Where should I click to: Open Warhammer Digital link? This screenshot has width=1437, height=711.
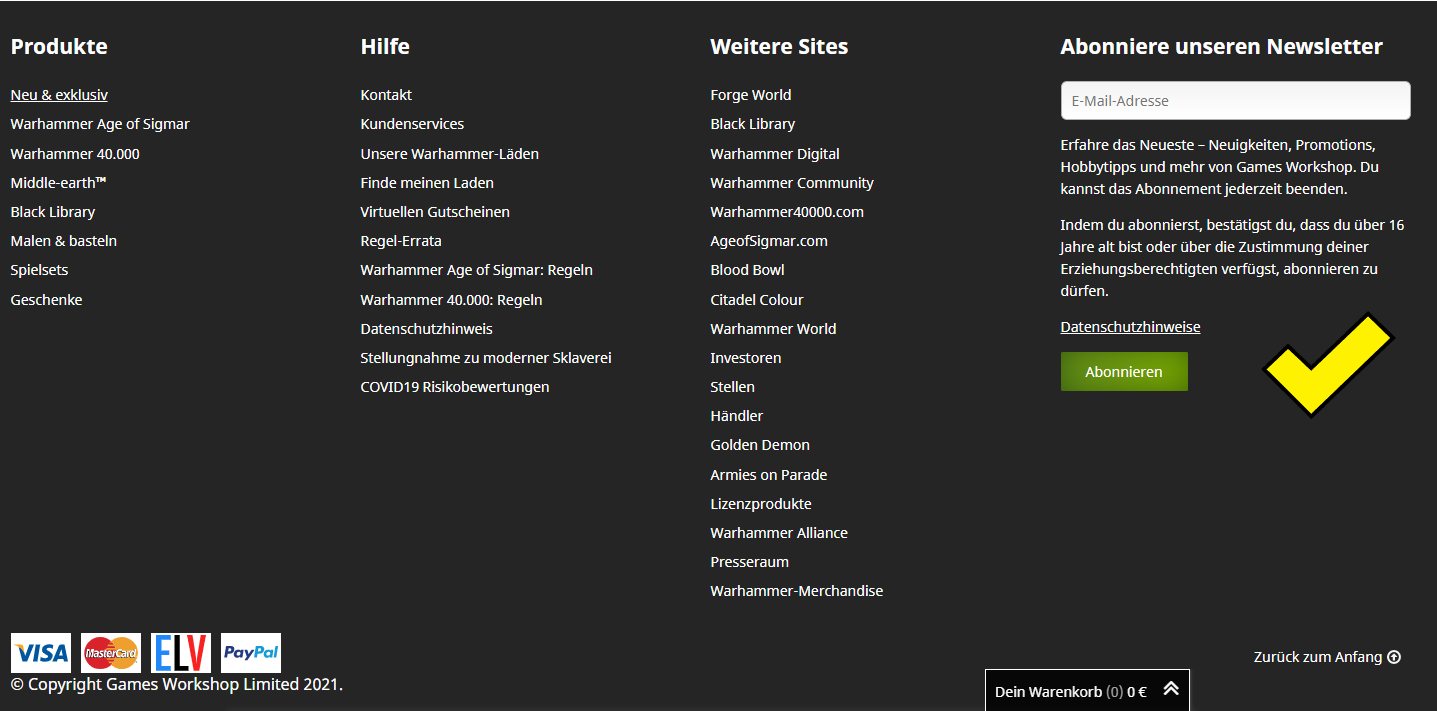(x=775, y=154)
